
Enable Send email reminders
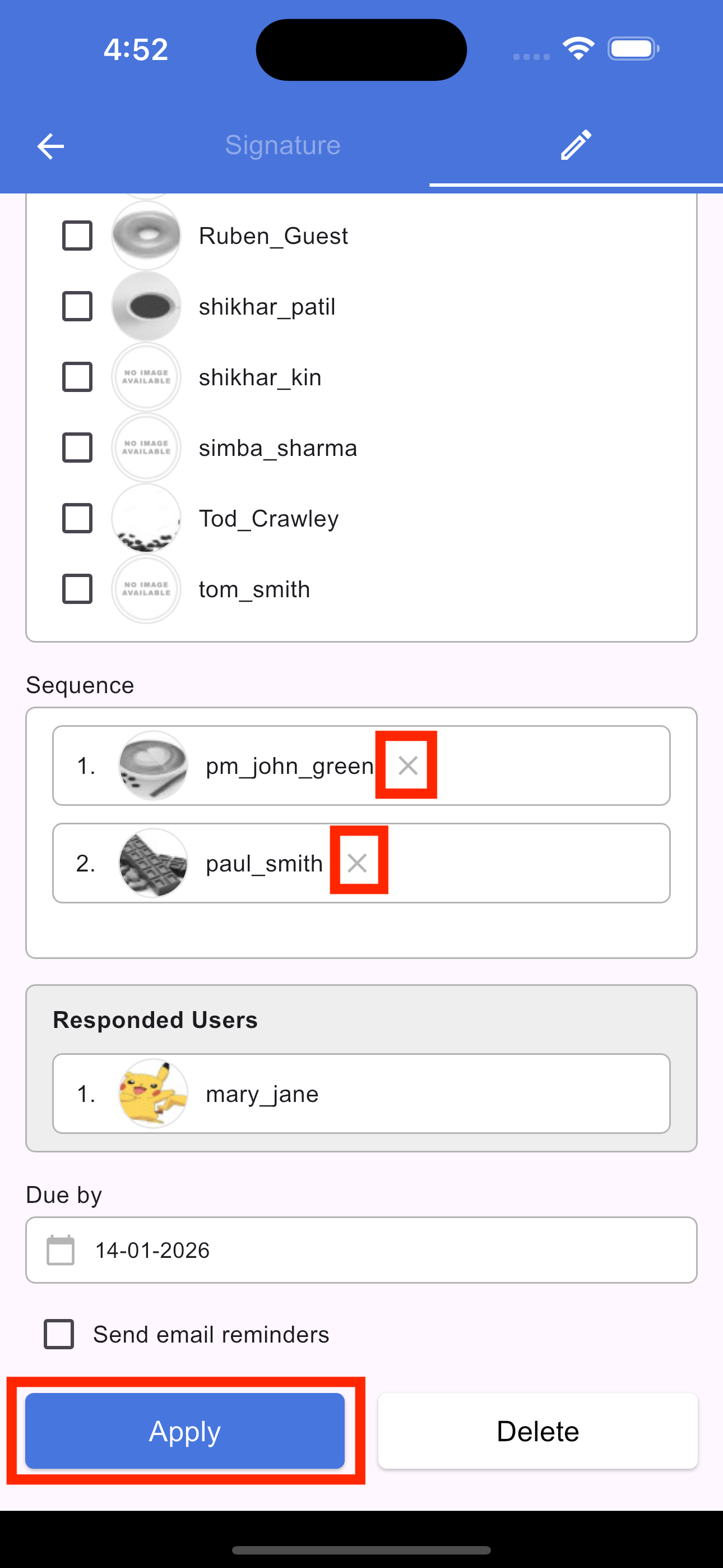click(59, 1334)
